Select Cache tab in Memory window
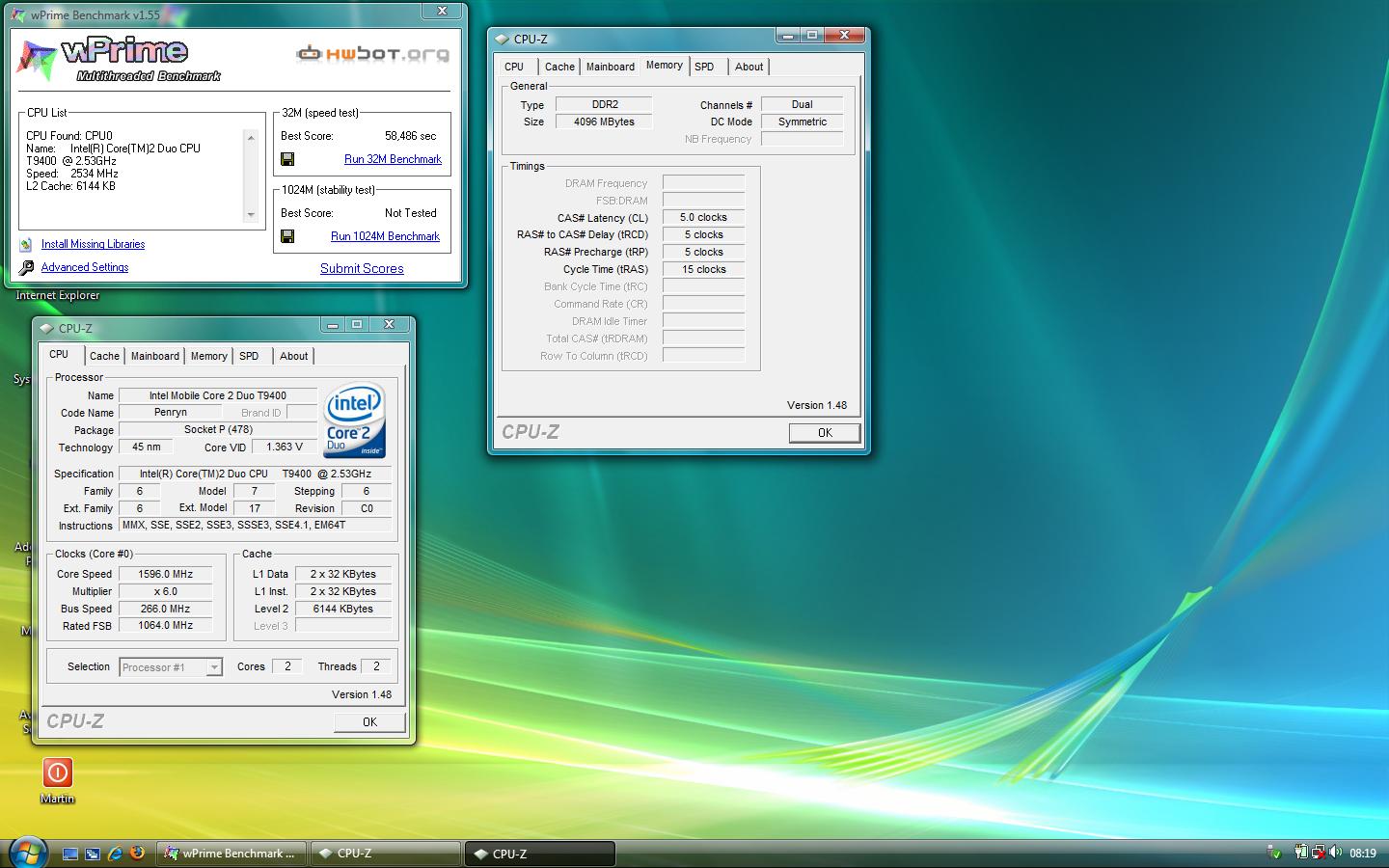 pos(559,67)
